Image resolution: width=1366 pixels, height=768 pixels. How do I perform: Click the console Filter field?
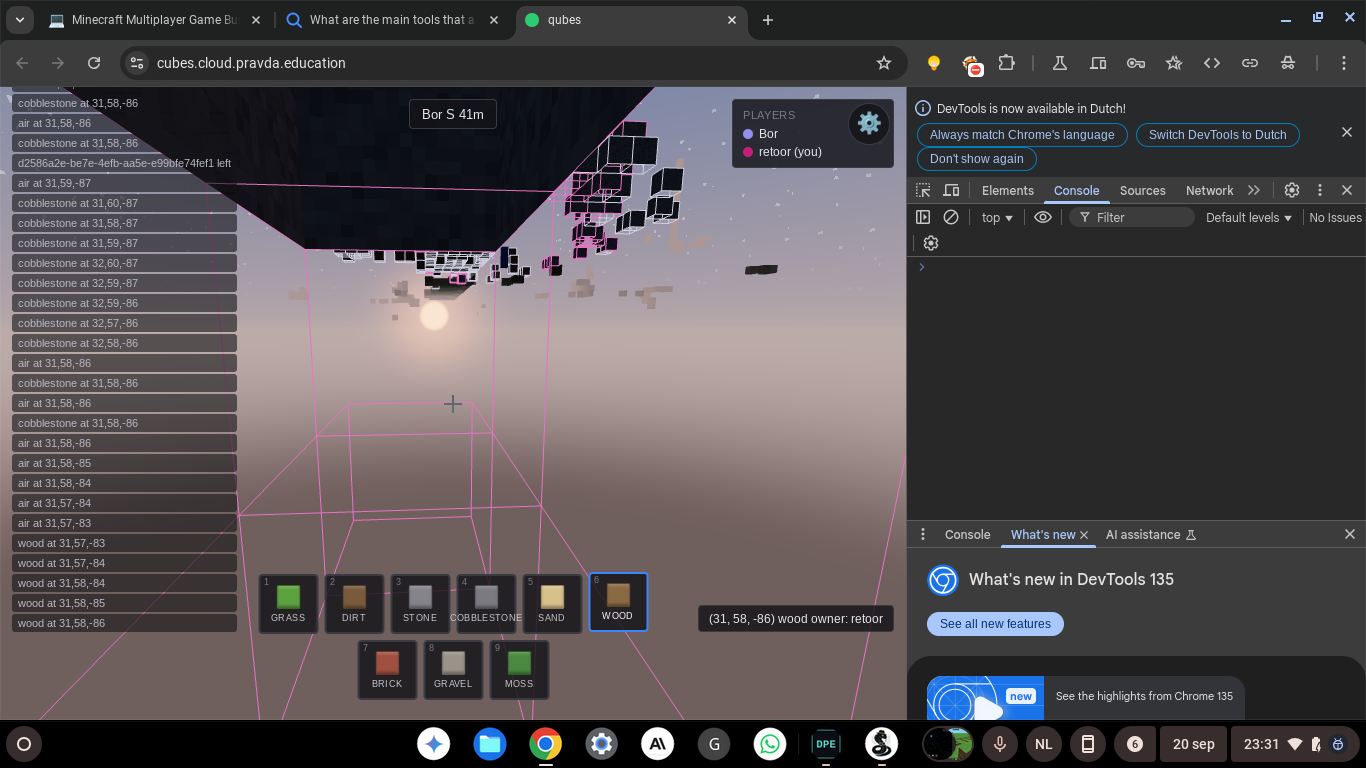click(x=1132, y=217)
